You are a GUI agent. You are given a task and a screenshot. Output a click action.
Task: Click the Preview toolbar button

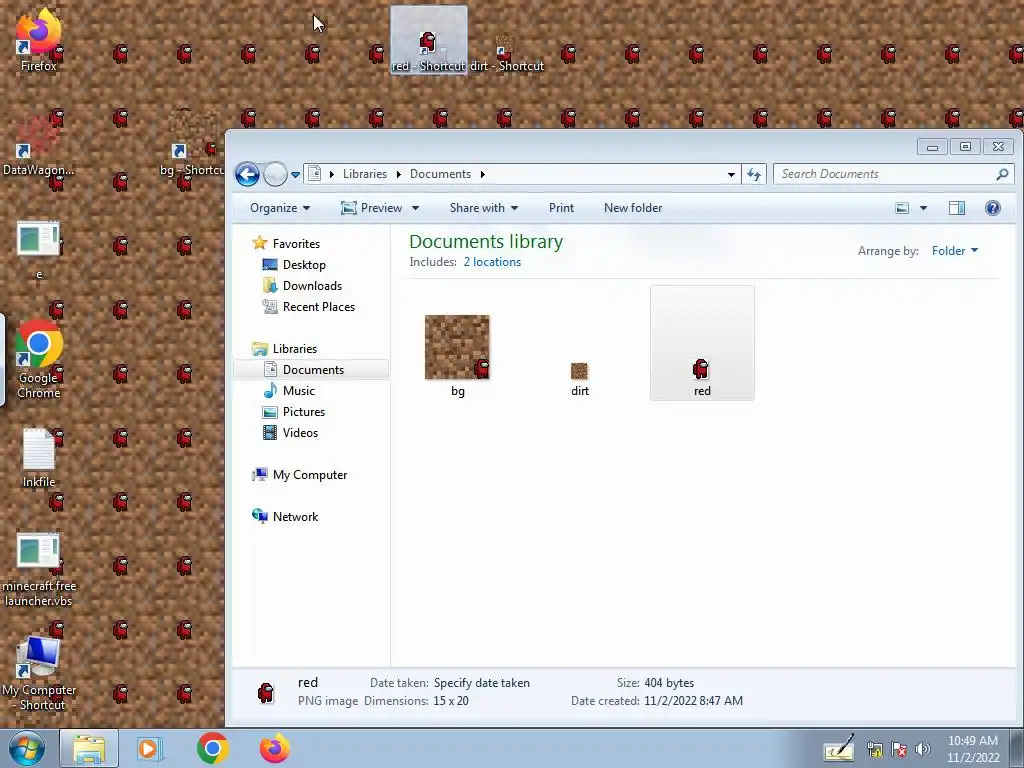(x=372, y=208)
